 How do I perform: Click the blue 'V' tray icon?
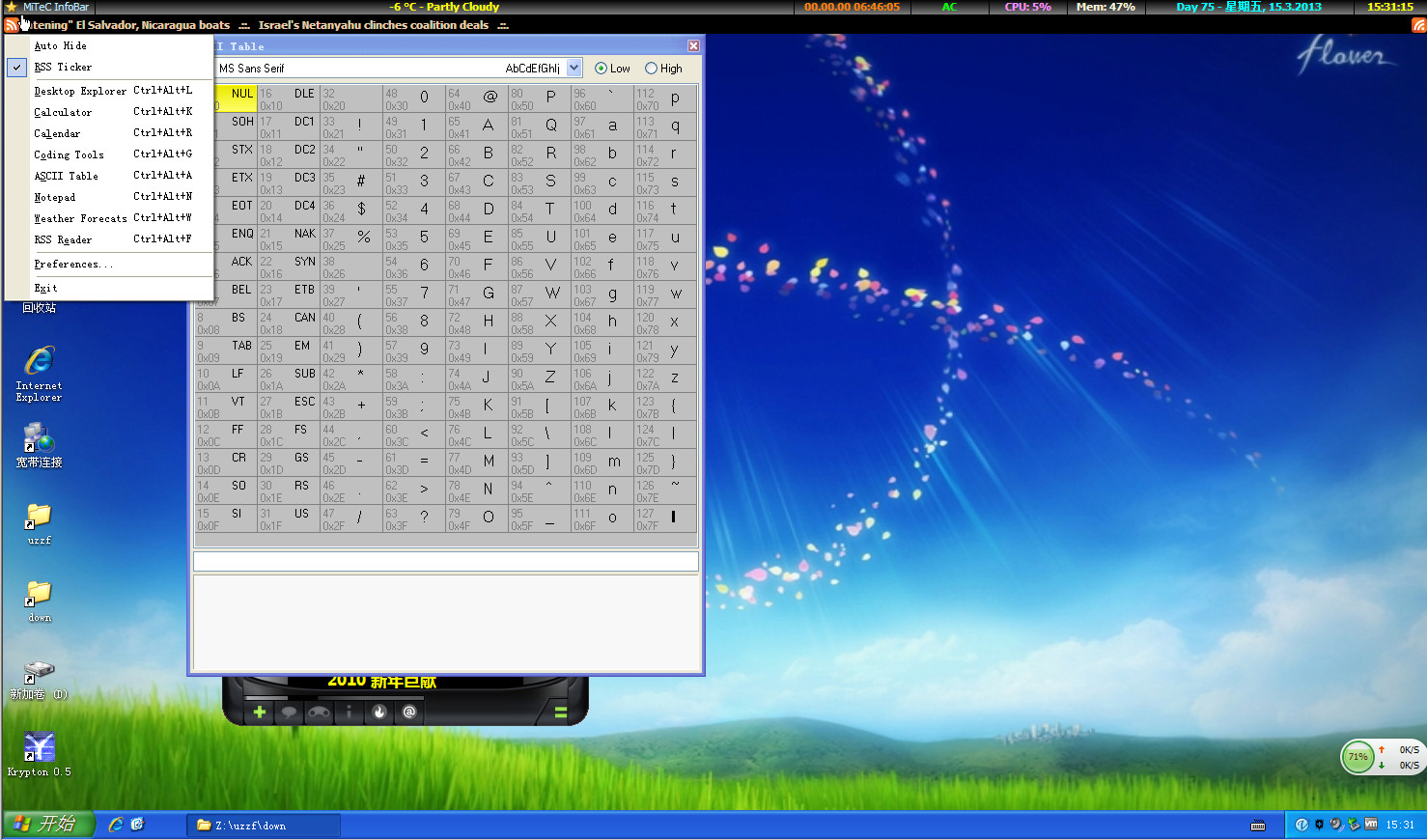pos(1301,825)
